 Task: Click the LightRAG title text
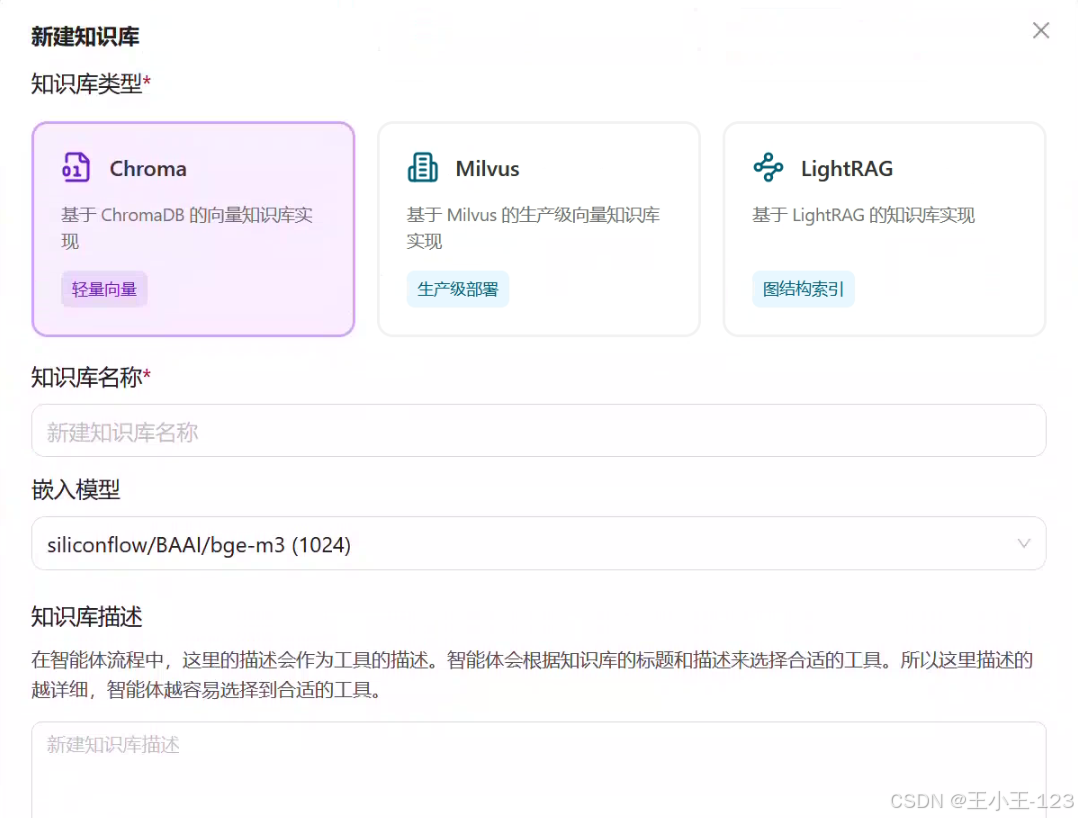tap(847, 168)
